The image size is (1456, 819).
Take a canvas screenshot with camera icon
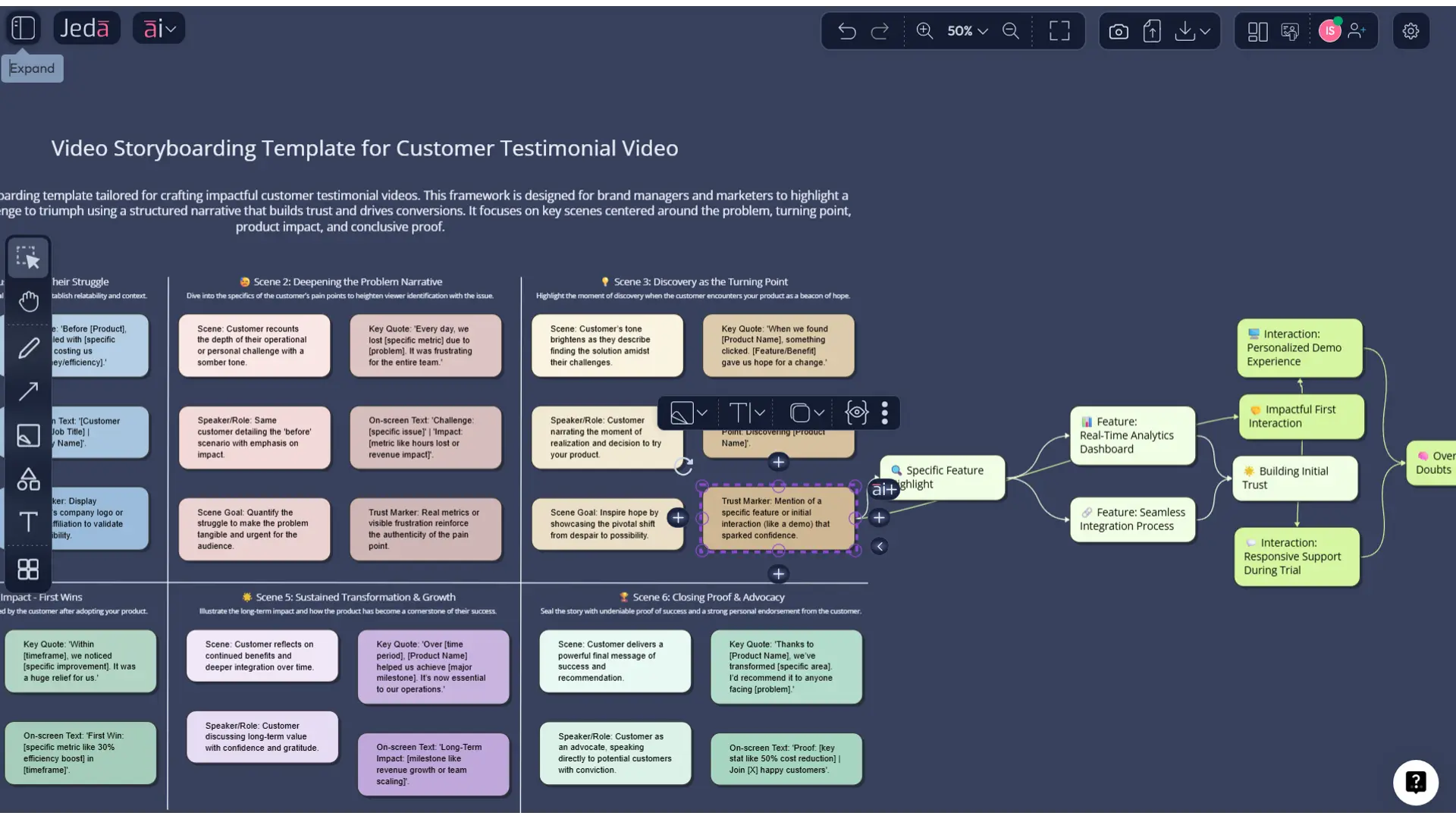click(1119, 31)
